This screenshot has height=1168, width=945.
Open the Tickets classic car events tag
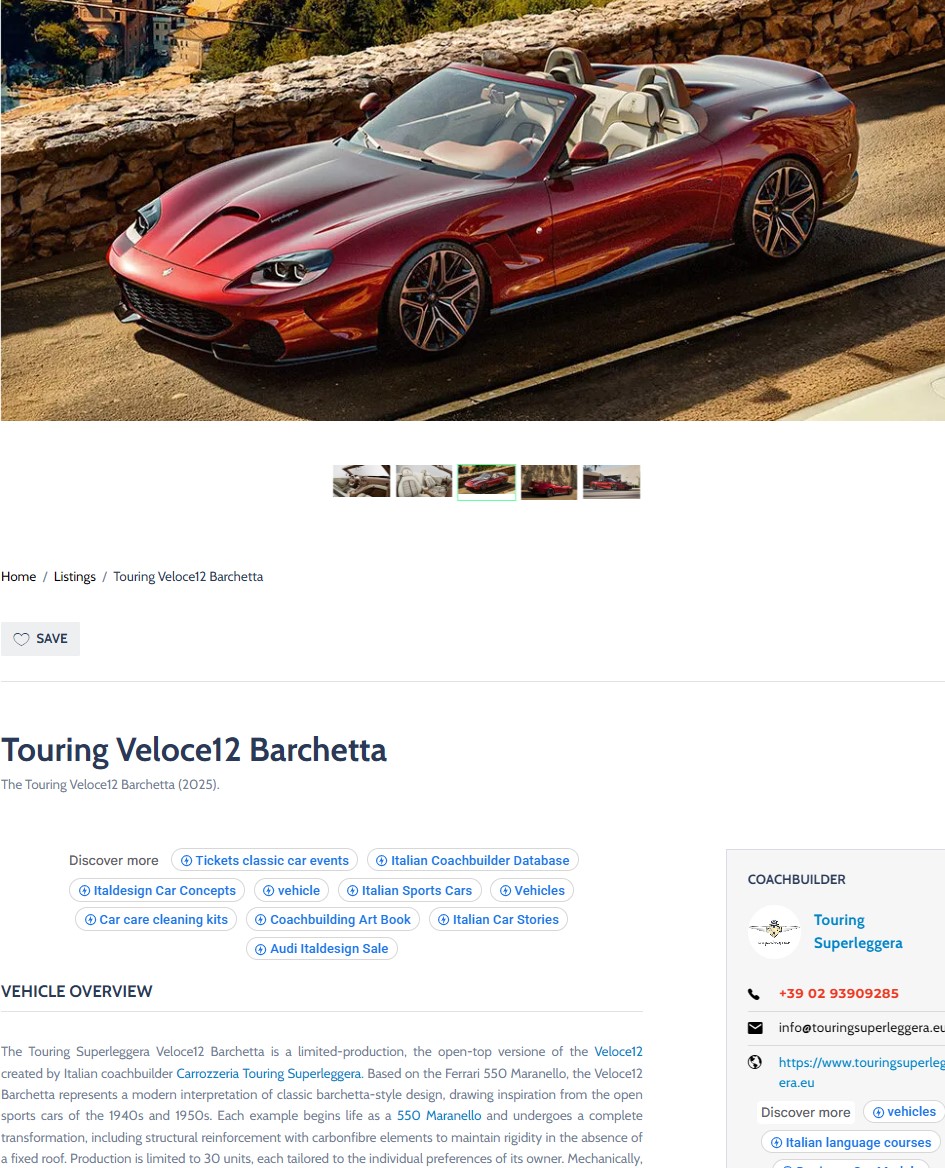(x=264, y=860)
